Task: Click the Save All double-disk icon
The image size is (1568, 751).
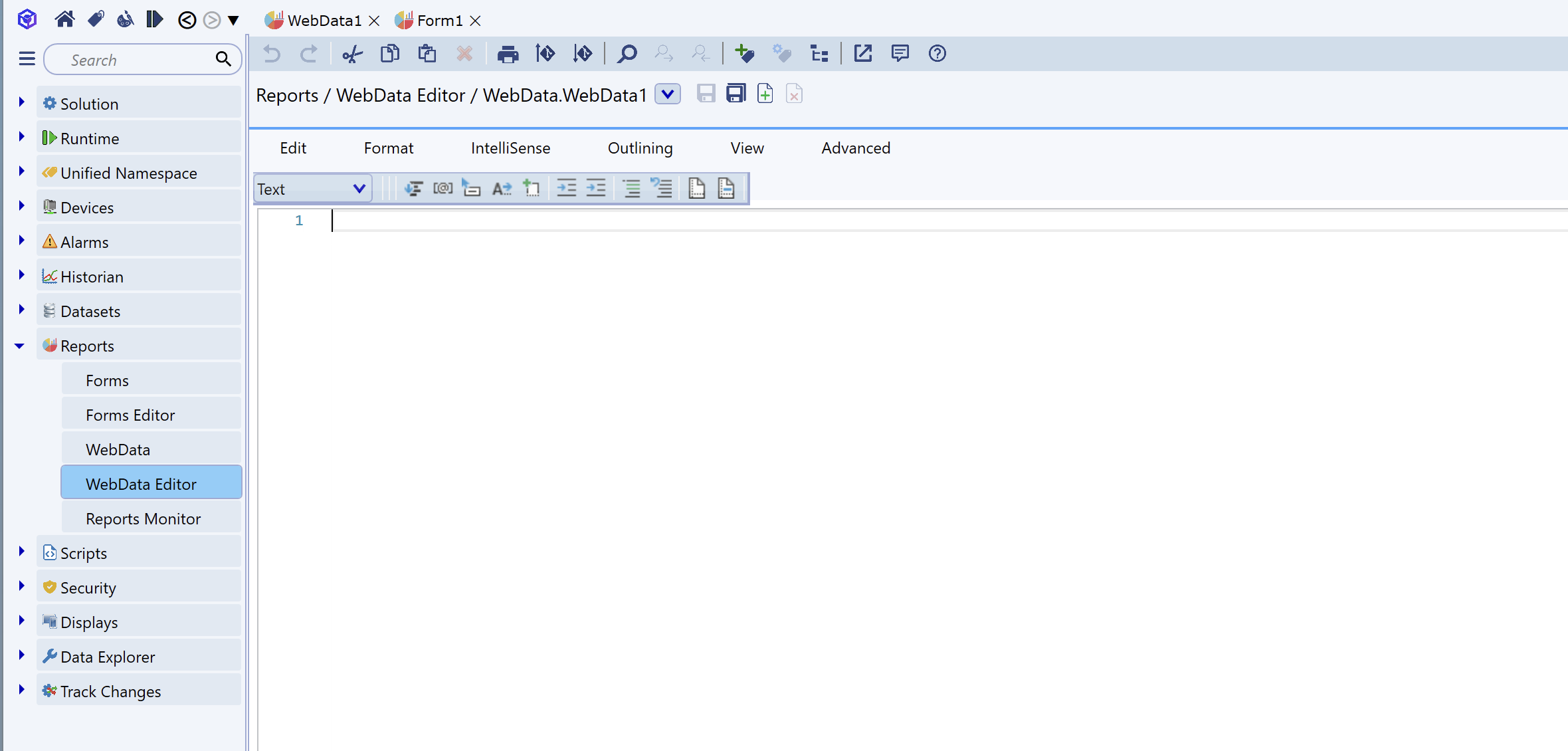Action: 735,94
